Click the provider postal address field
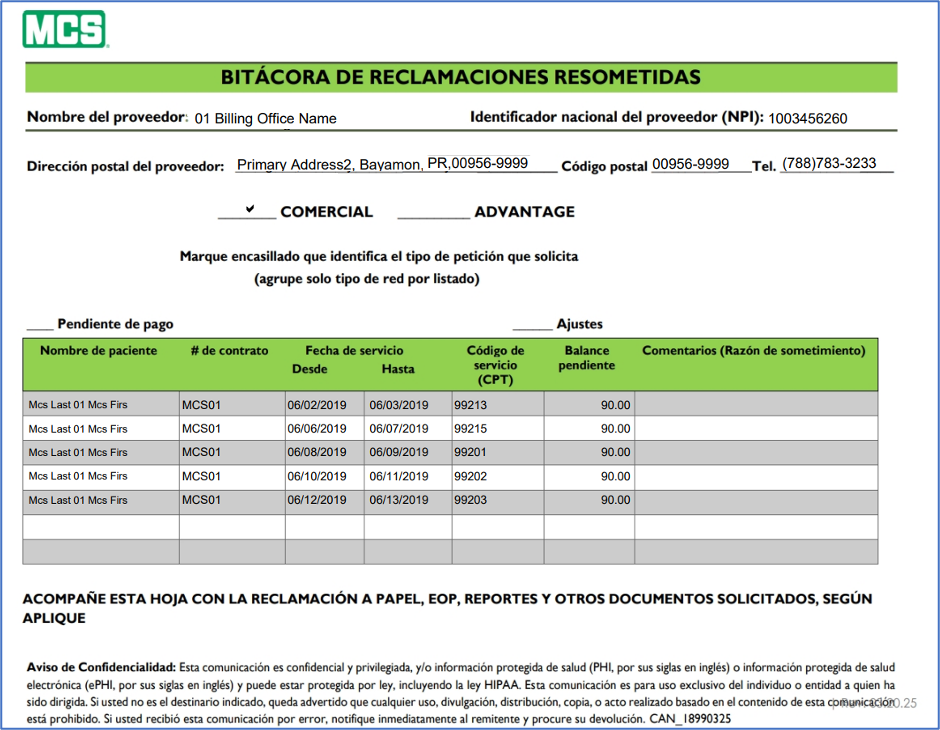This screenshot has width=940, height=730. (382, 164)
